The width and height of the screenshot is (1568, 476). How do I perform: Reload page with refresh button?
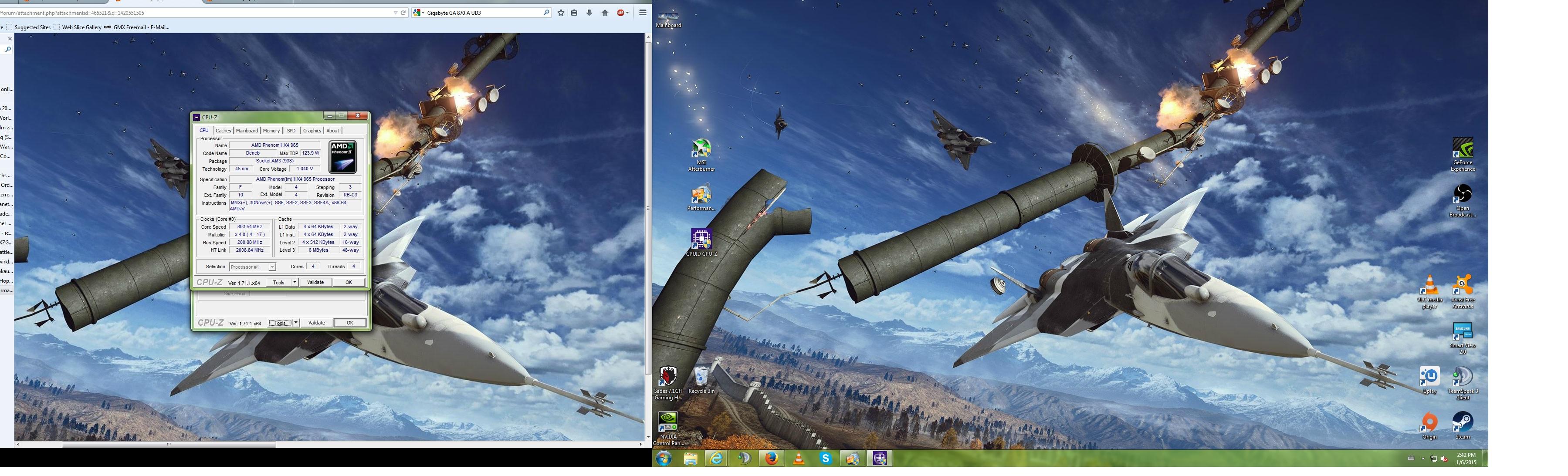pos(403,13)
